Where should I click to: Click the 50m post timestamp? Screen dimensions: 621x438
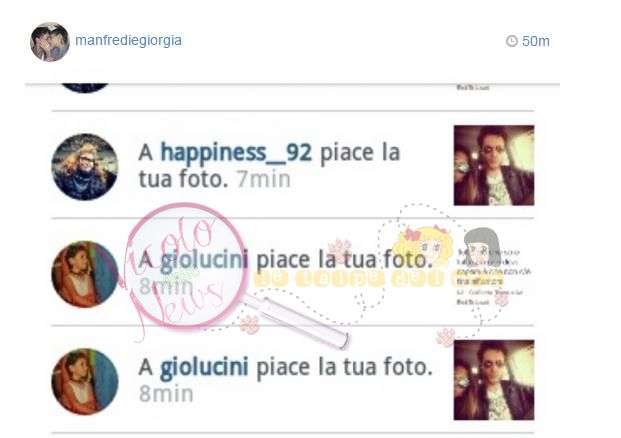pos(535,41)
